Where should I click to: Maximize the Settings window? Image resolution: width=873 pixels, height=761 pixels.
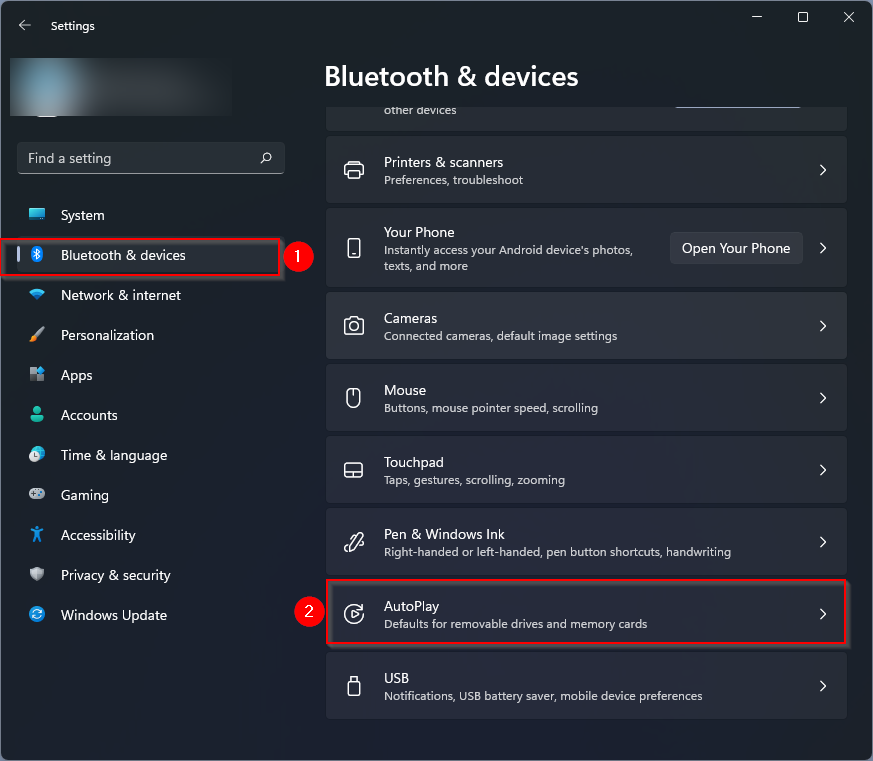803,17
